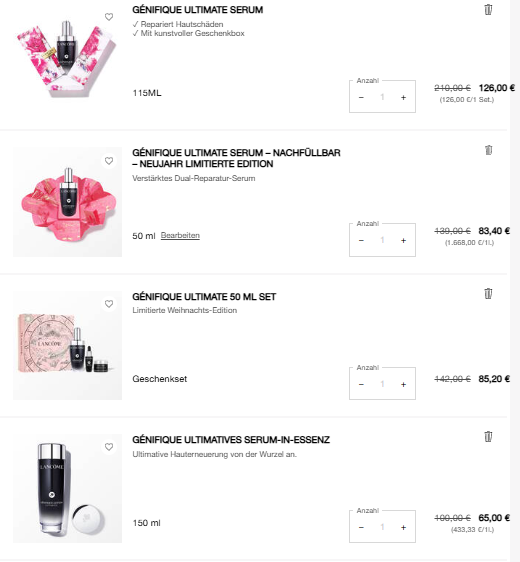Delete the Génifique Ultimate 50 ML Set
Screen dimensions: 520x562
[x=488, y=294]
